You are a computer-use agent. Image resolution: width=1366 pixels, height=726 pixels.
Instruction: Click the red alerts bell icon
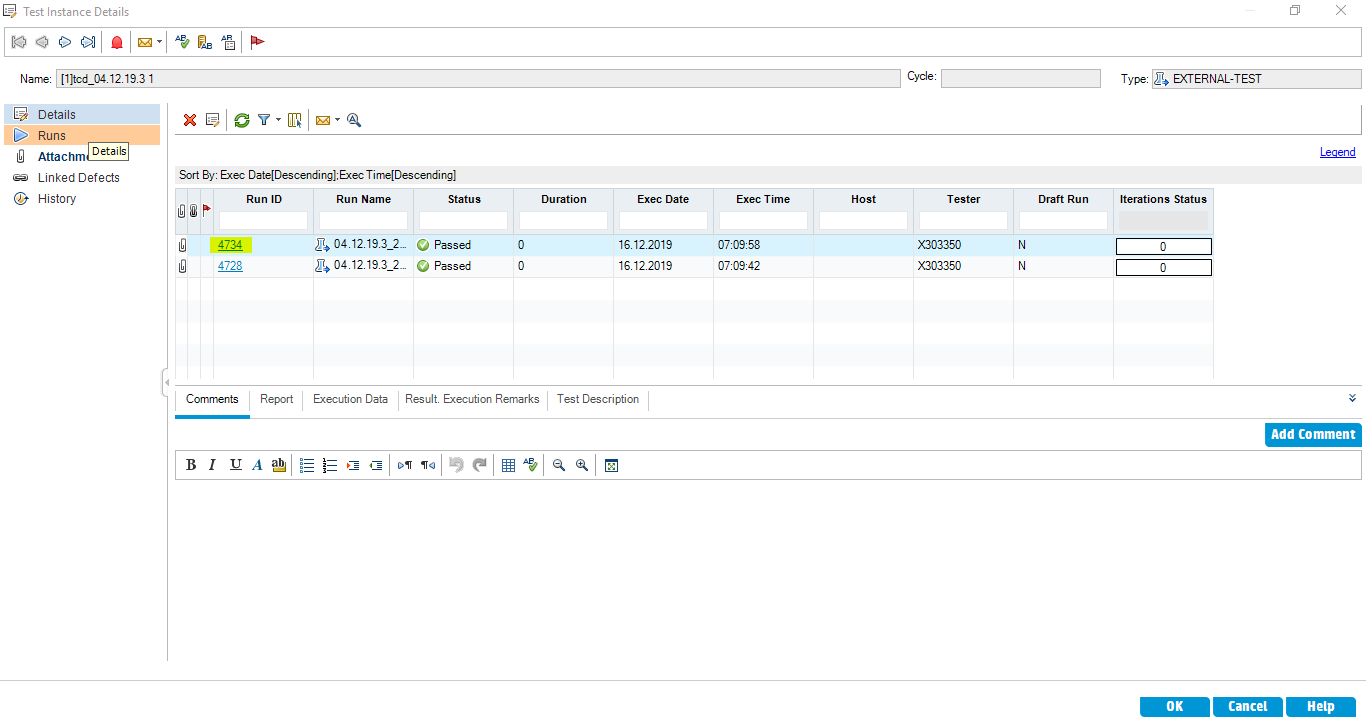(x=117, y=42)
